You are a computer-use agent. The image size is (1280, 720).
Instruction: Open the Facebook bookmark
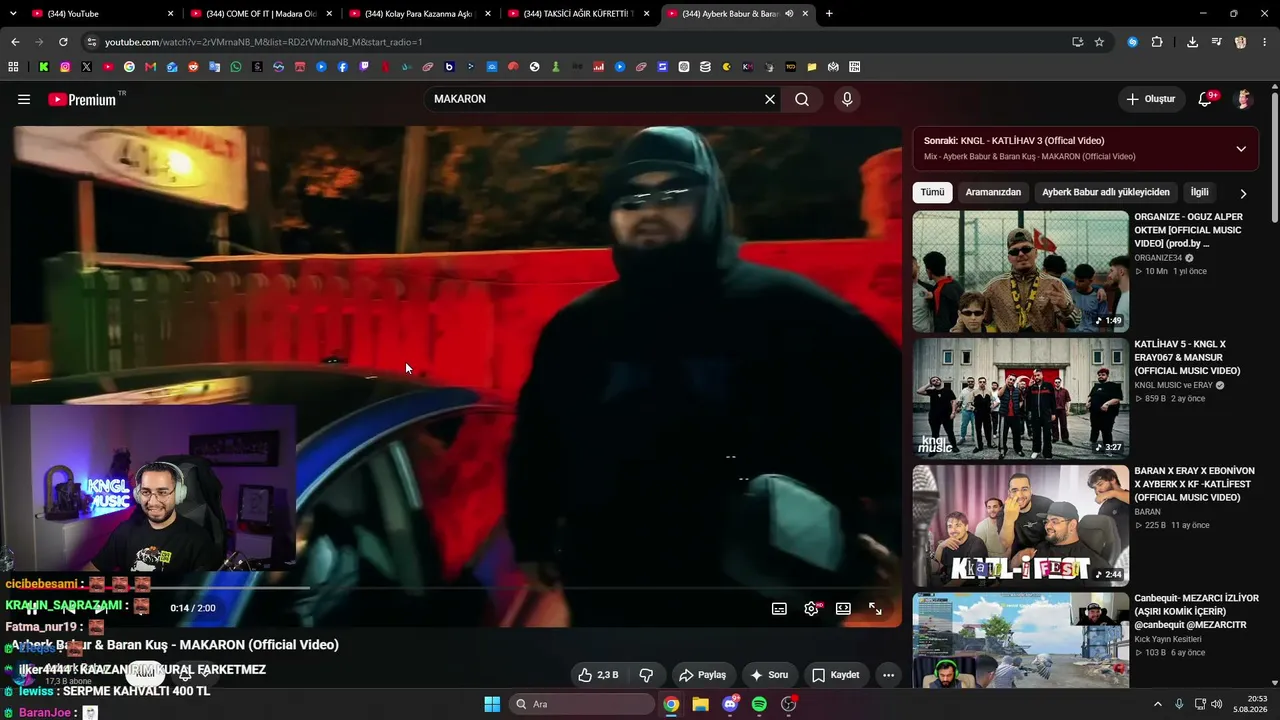[x=343, y=67]
